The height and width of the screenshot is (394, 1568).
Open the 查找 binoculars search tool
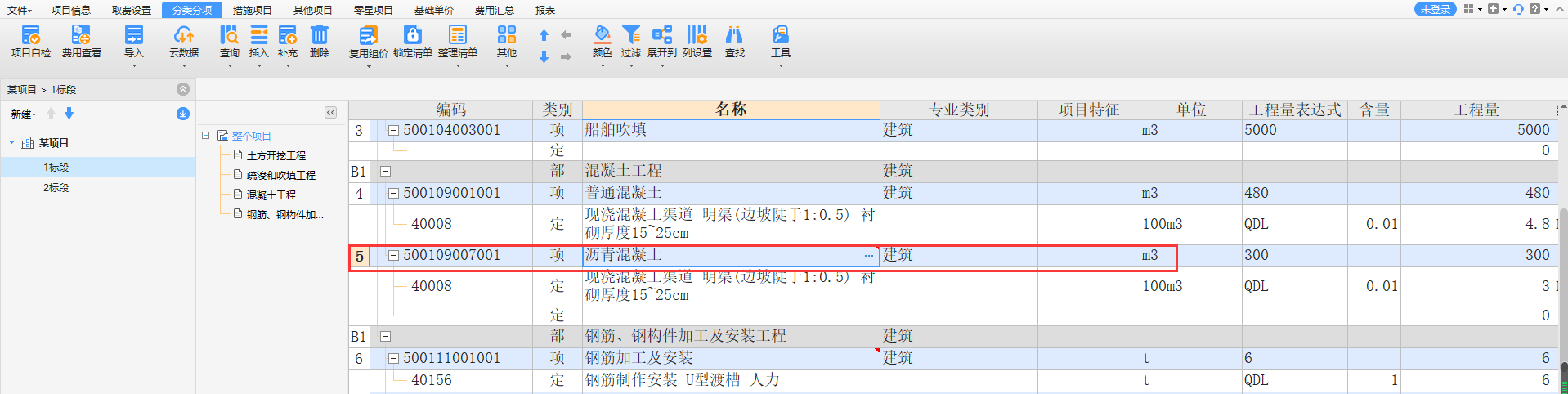(x=734, y=41)
